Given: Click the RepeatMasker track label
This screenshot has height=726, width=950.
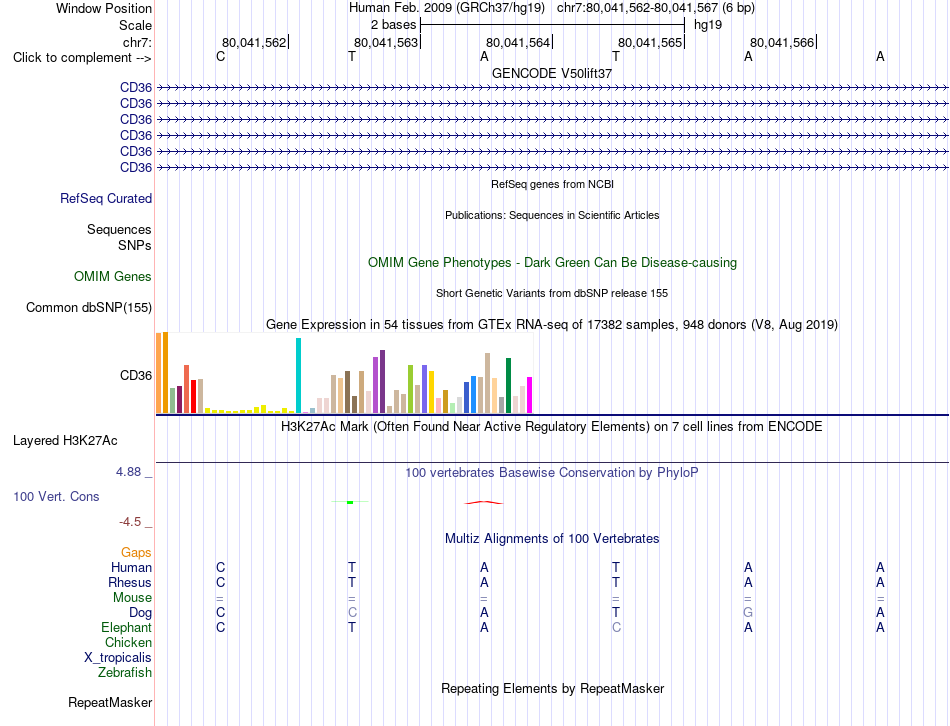Looking at the screenshot, I should coord(110,702).
